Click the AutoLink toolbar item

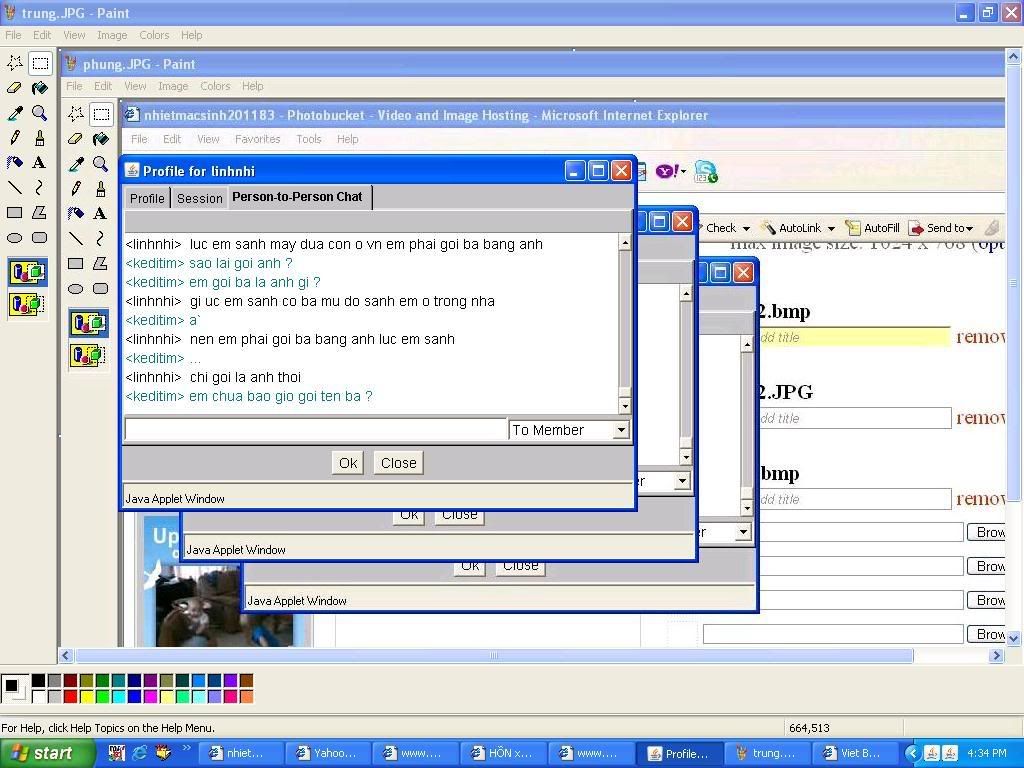click(791, 228)
